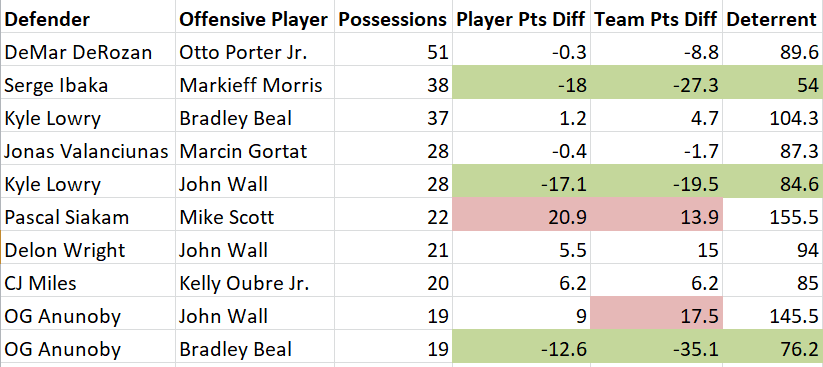Image resolution: width=823 pixels, height=367 pixels.
Task: Click the Team Pts Diff header cell
Action: pos(656,19)
